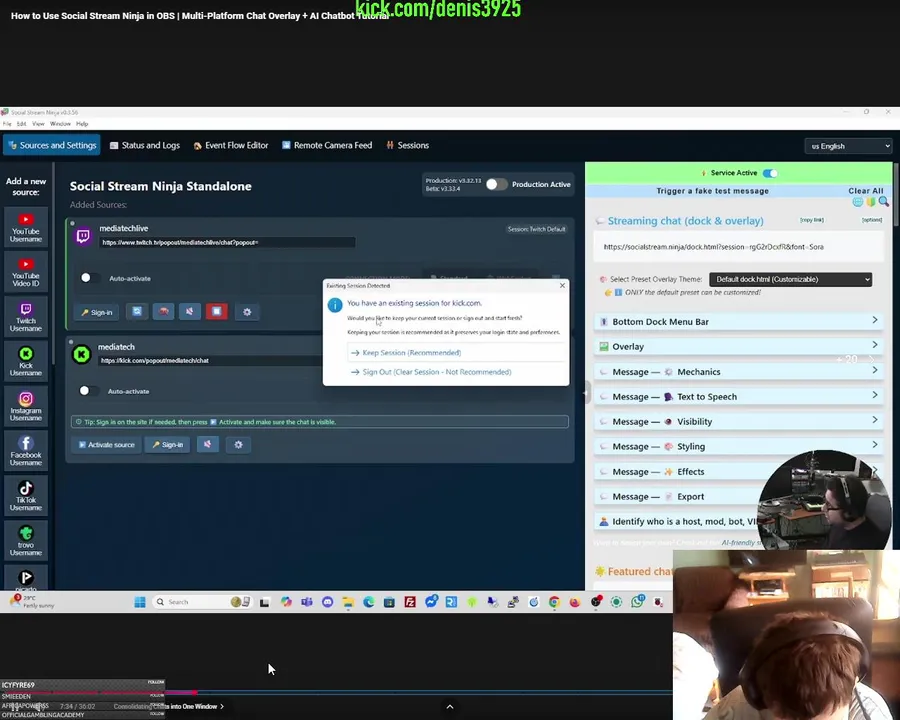Click the red stop button on mediatechlive
900x720 pixels.
(216, 312)
